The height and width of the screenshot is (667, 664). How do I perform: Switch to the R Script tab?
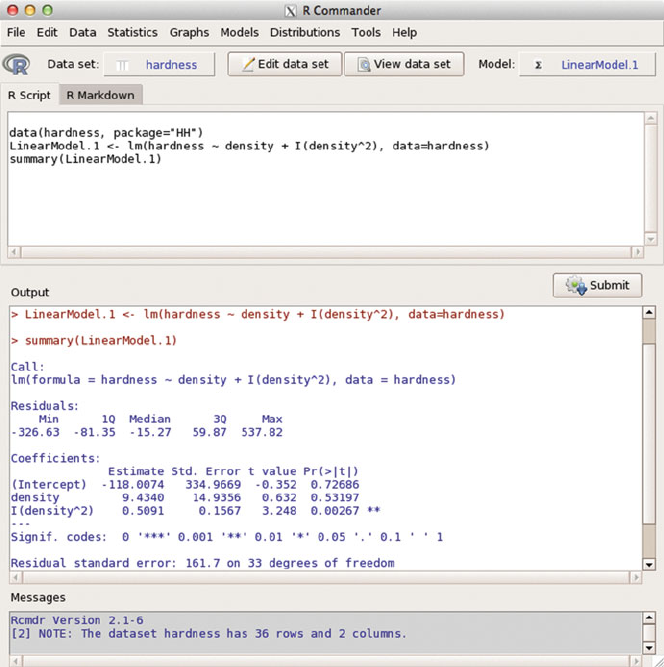pos(29,95)
